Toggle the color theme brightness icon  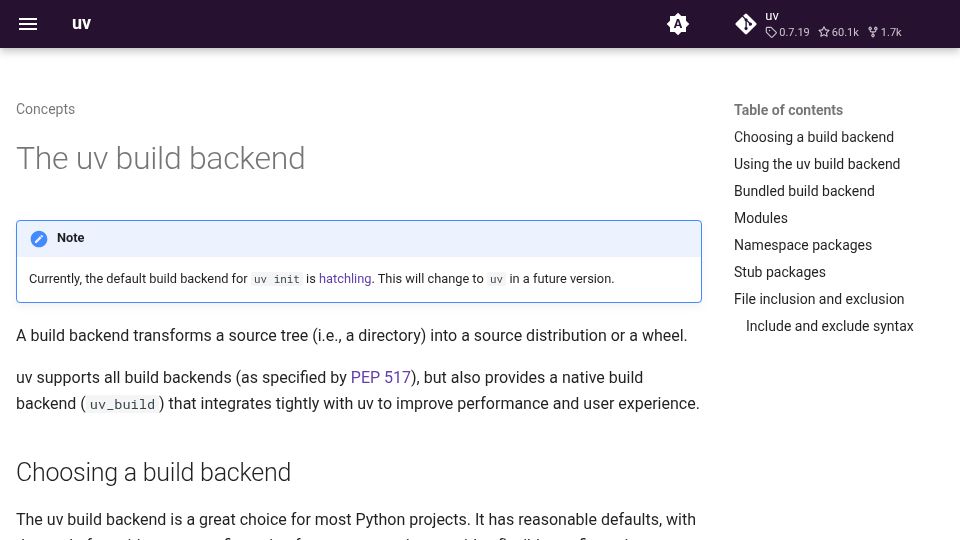point(678,24)
